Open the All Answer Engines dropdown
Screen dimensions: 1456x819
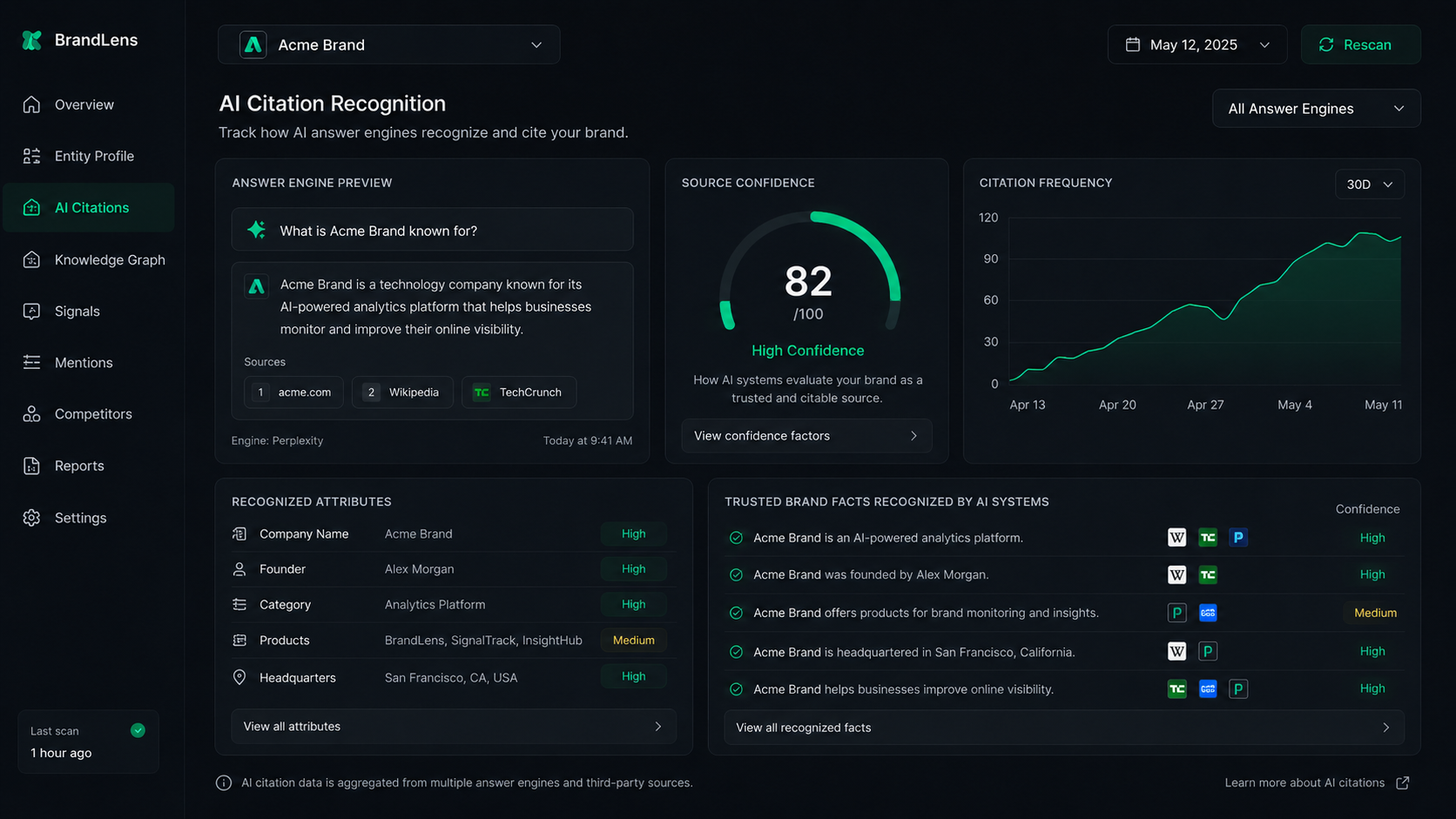click(x=1316, y=109)
